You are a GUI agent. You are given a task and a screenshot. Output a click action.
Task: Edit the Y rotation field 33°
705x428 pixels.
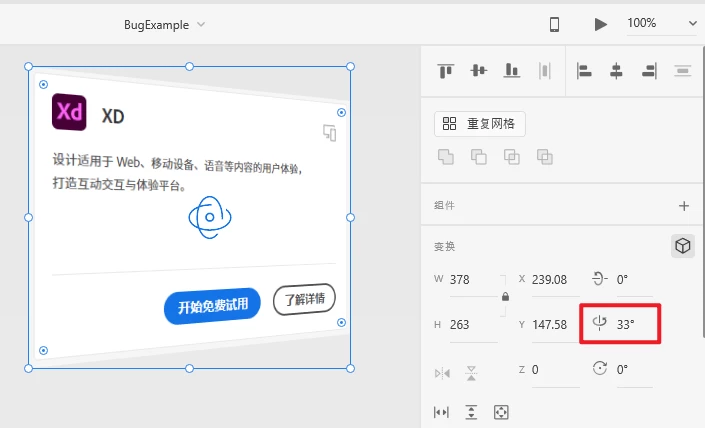(x=634, y=325)
